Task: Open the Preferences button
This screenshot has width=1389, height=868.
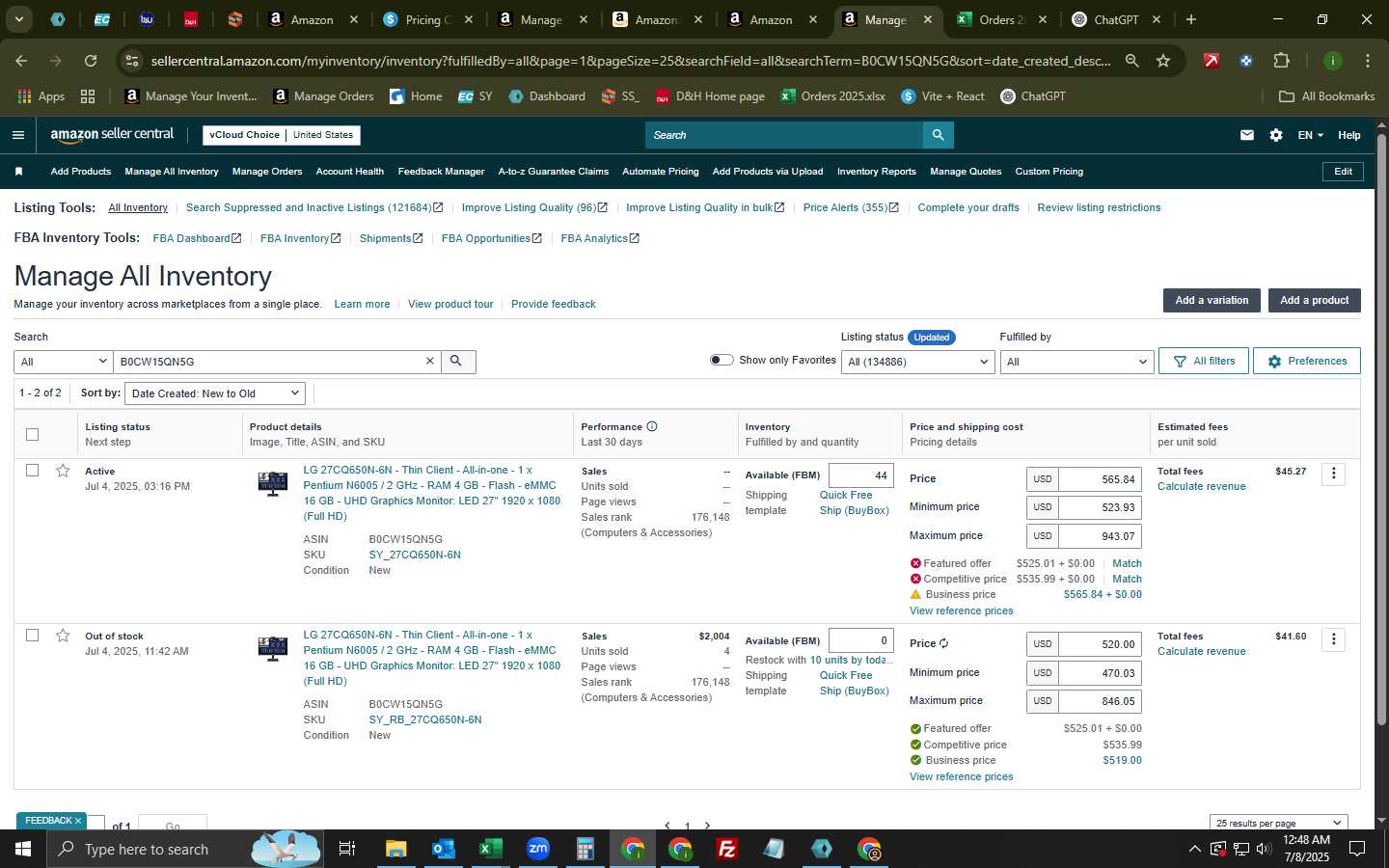Action: [1307, 361]
